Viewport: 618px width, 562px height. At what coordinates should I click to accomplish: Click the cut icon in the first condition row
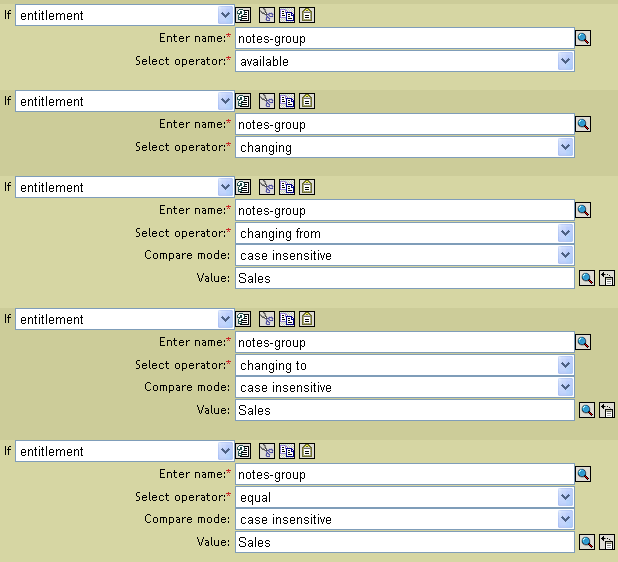pos(267,16)
